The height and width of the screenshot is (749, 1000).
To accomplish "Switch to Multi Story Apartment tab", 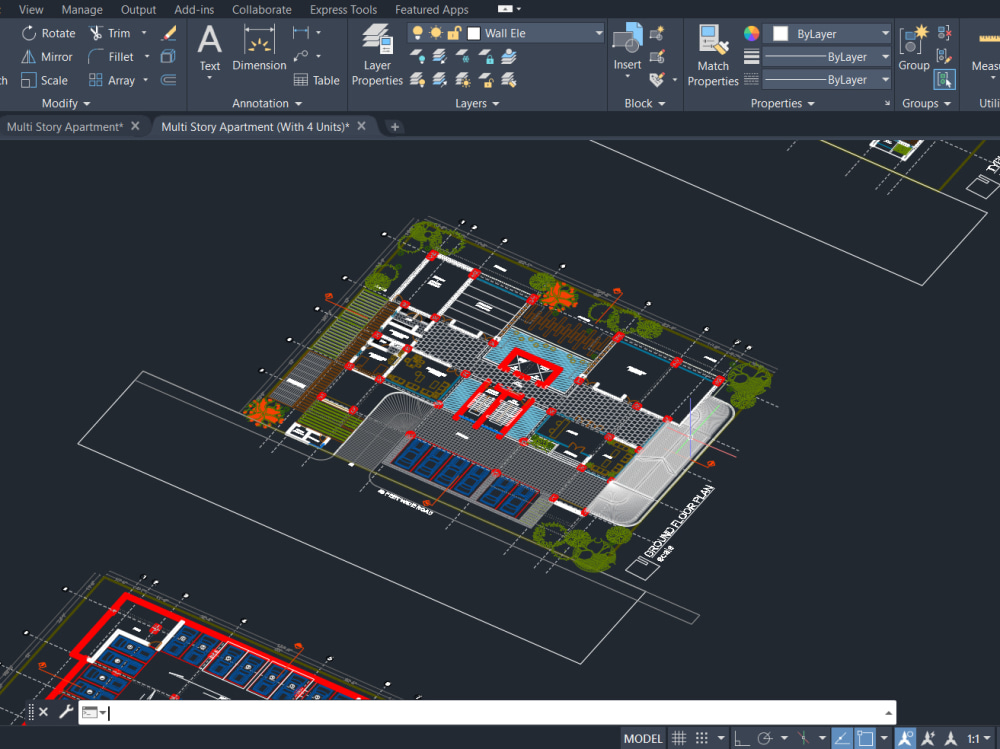I will [x=65, y=127].
